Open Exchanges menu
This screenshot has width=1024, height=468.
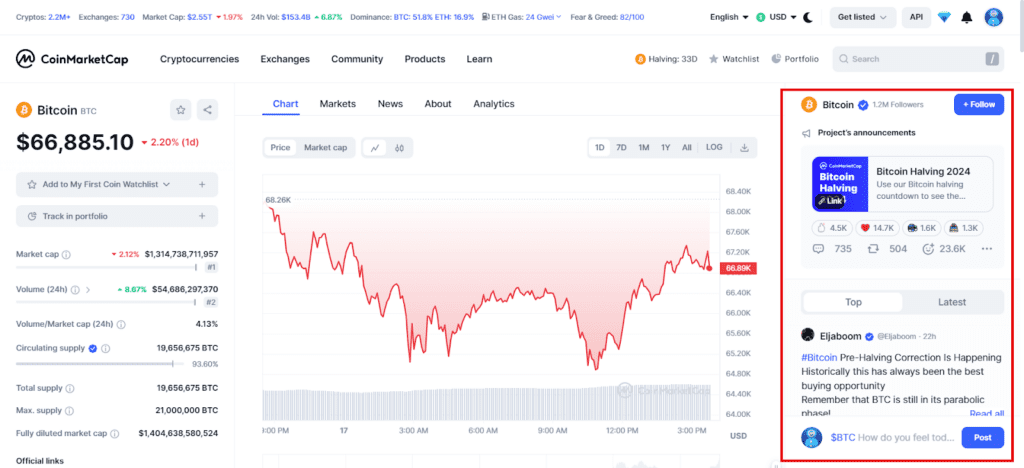click(285, 59)
